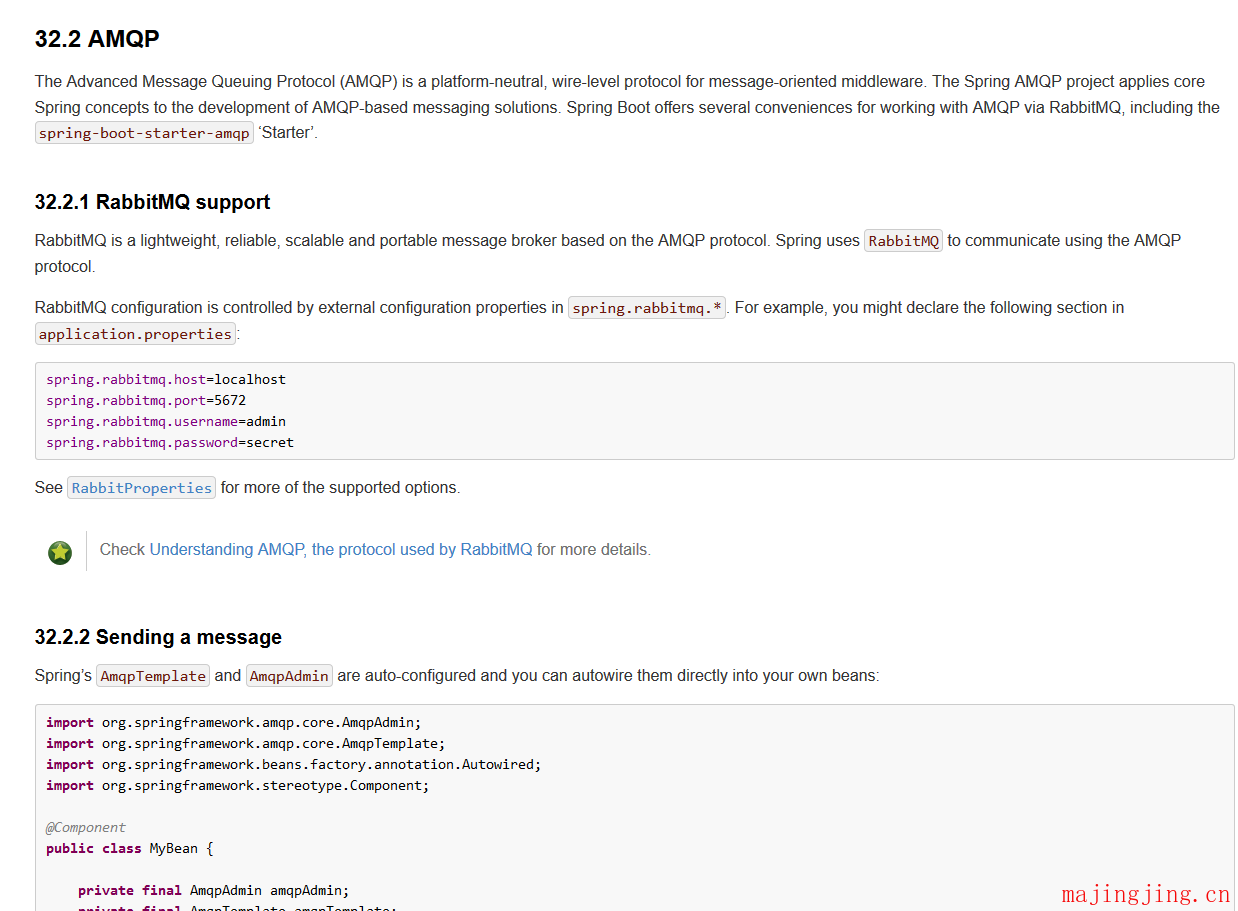Click the '32.2.2 Sending a message' heading
Image resolution: width=1238 pixels, height=911 pixels.
pyautogui.click(x=158, y=637)
